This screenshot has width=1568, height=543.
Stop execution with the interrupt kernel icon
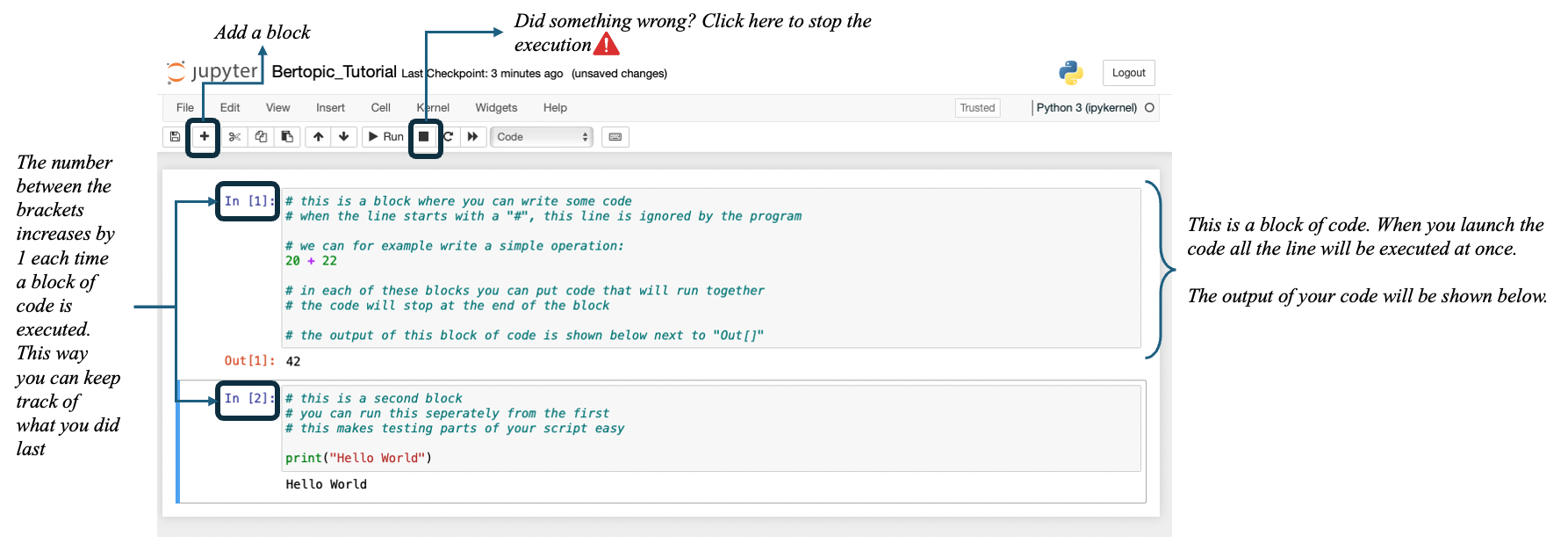424,137
